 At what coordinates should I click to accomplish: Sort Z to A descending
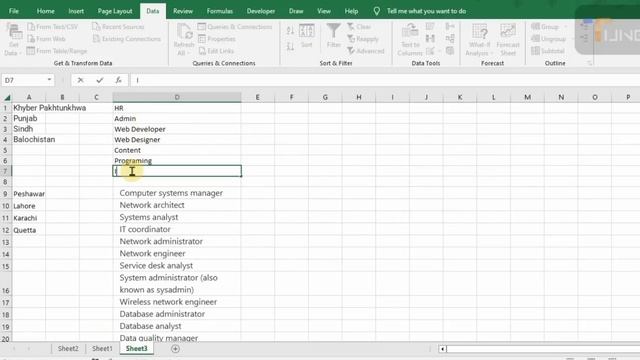(290, 47)
